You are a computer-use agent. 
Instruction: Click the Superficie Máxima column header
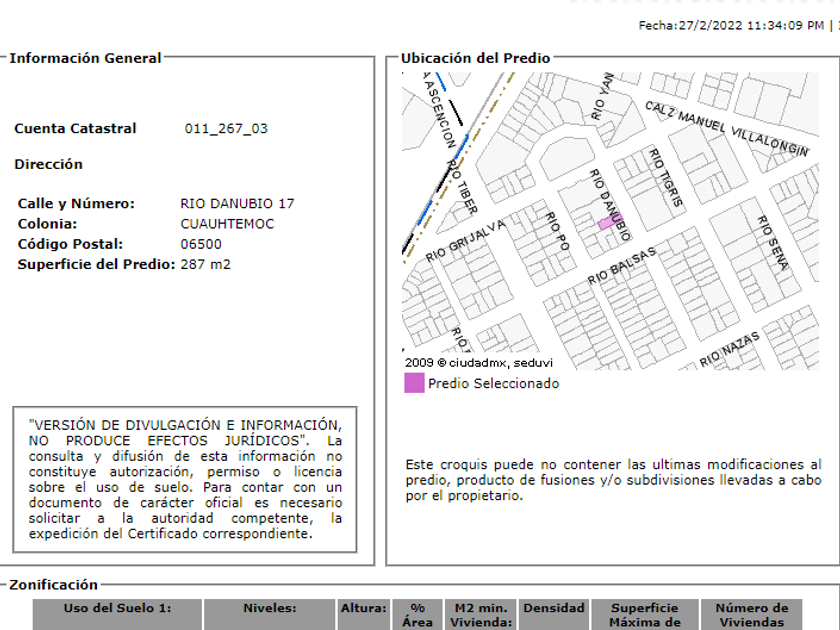[x=645, y=614]
